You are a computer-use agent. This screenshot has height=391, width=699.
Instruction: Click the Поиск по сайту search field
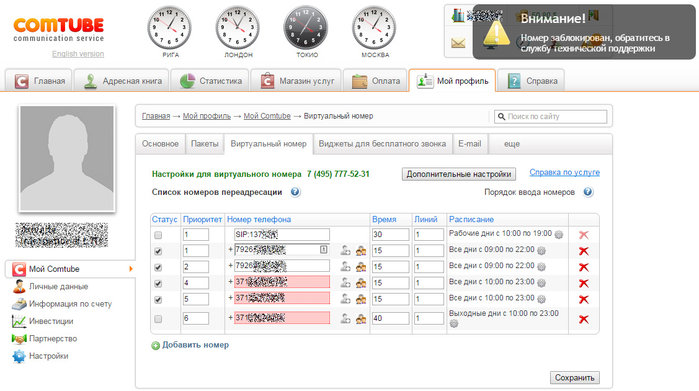click(551, 116)
